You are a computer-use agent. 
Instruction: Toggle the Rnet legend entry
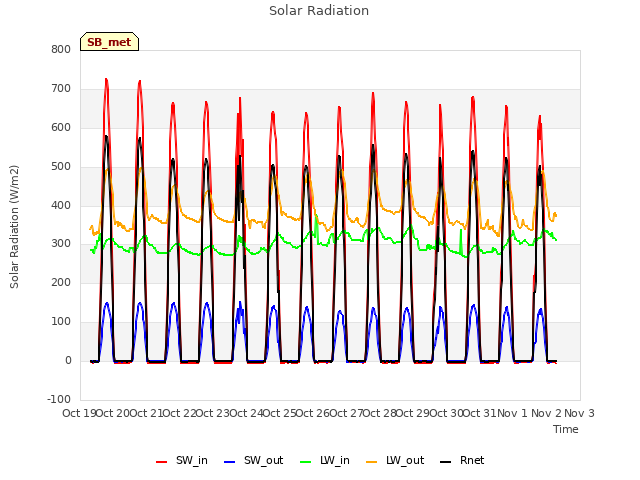pos(462,460)
